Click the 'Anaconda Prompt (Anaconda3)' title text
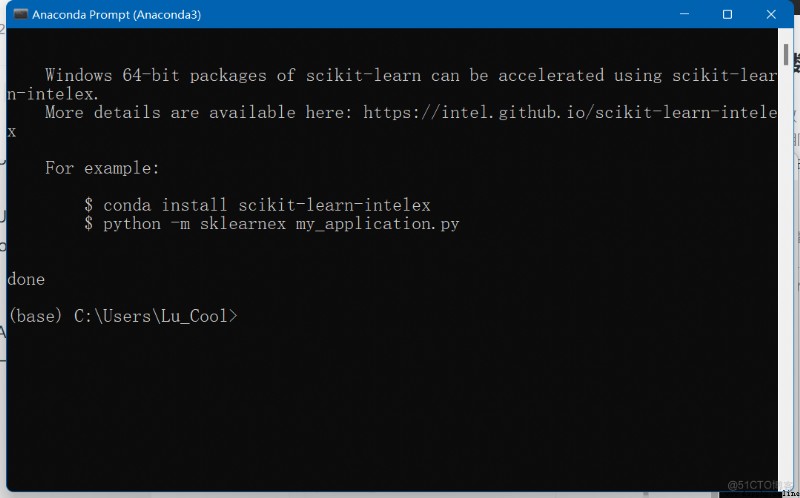Screen dimensions: 800x498 click(x=116, y=15)
